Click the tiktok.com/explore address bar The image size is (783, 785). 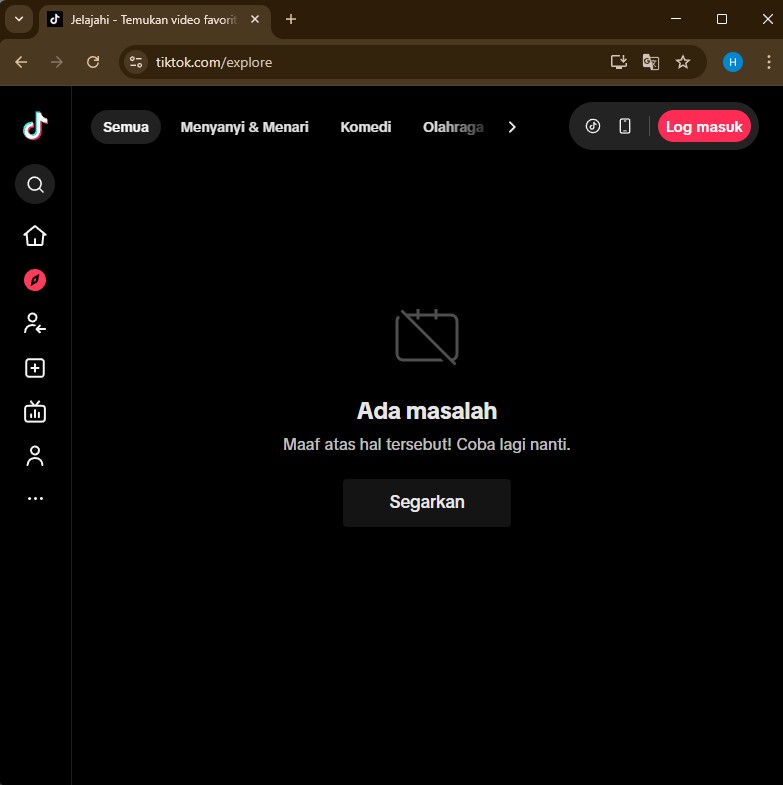tap(370, 62)
